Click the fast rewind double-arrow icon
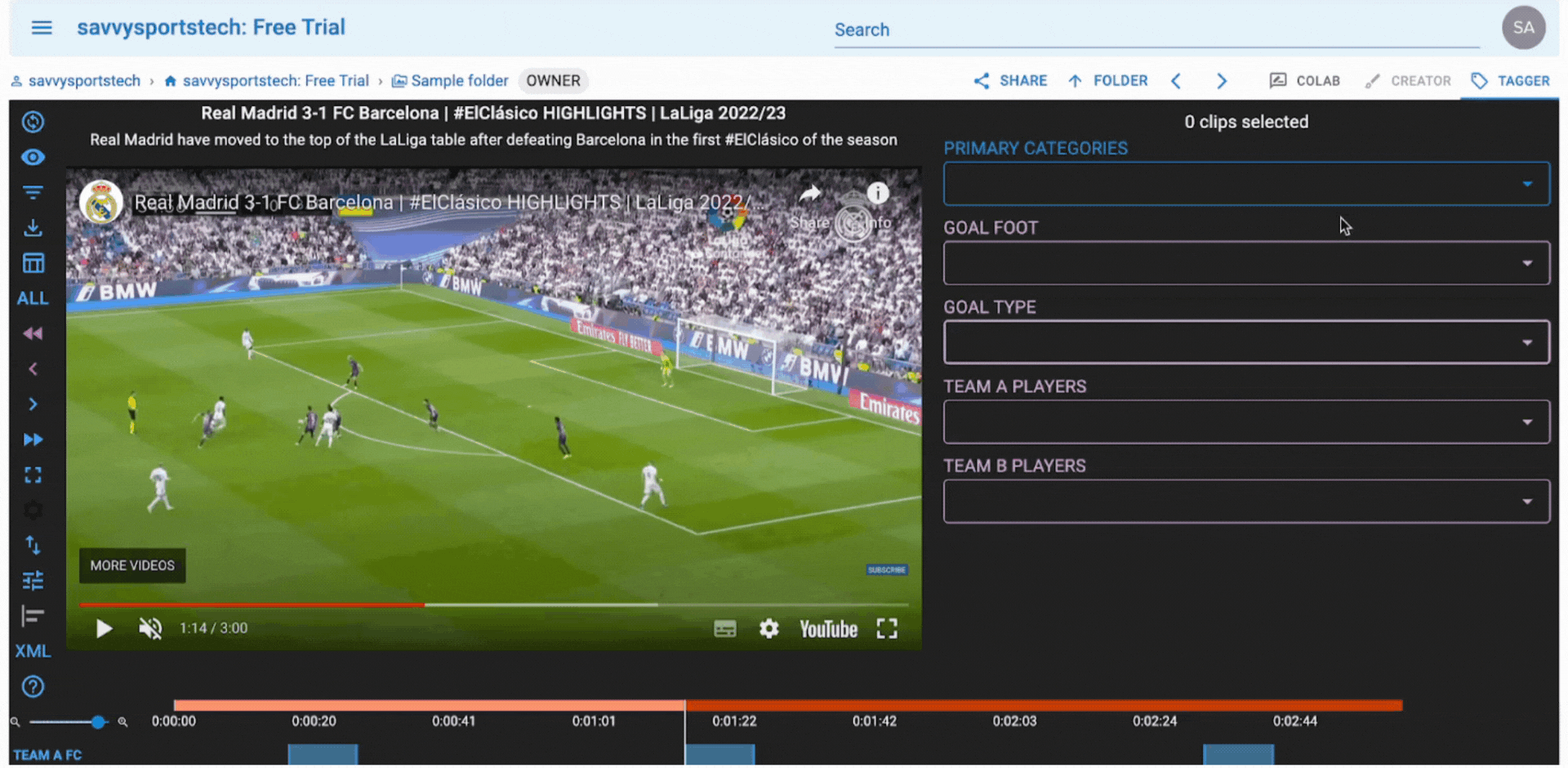Viewport: 1568px width, 768px height. point(33,333)
